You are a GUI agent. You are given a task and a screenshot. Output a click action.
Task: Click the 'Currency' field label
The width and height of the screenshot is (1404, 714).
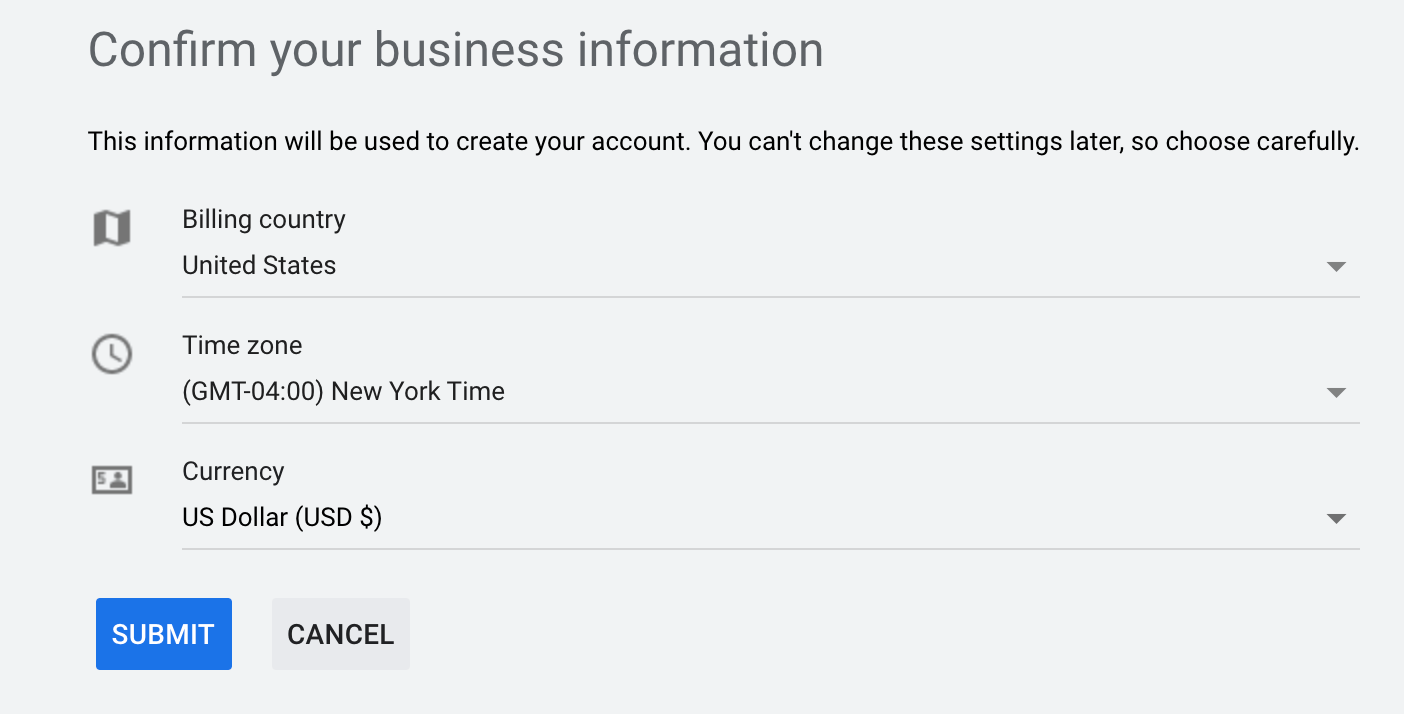[x=233, y=472]
